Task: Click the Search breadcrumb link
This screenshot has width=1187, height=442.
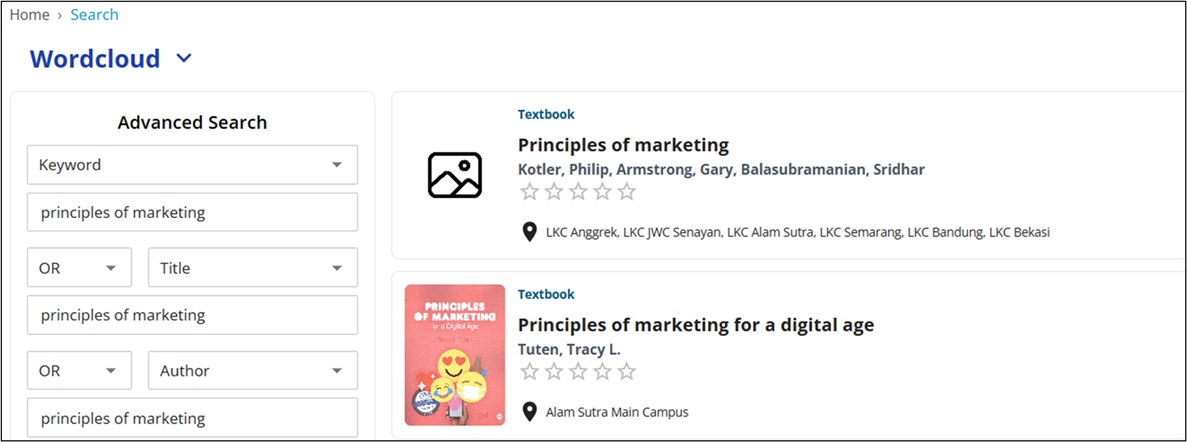Action: (x=94, y=15)
